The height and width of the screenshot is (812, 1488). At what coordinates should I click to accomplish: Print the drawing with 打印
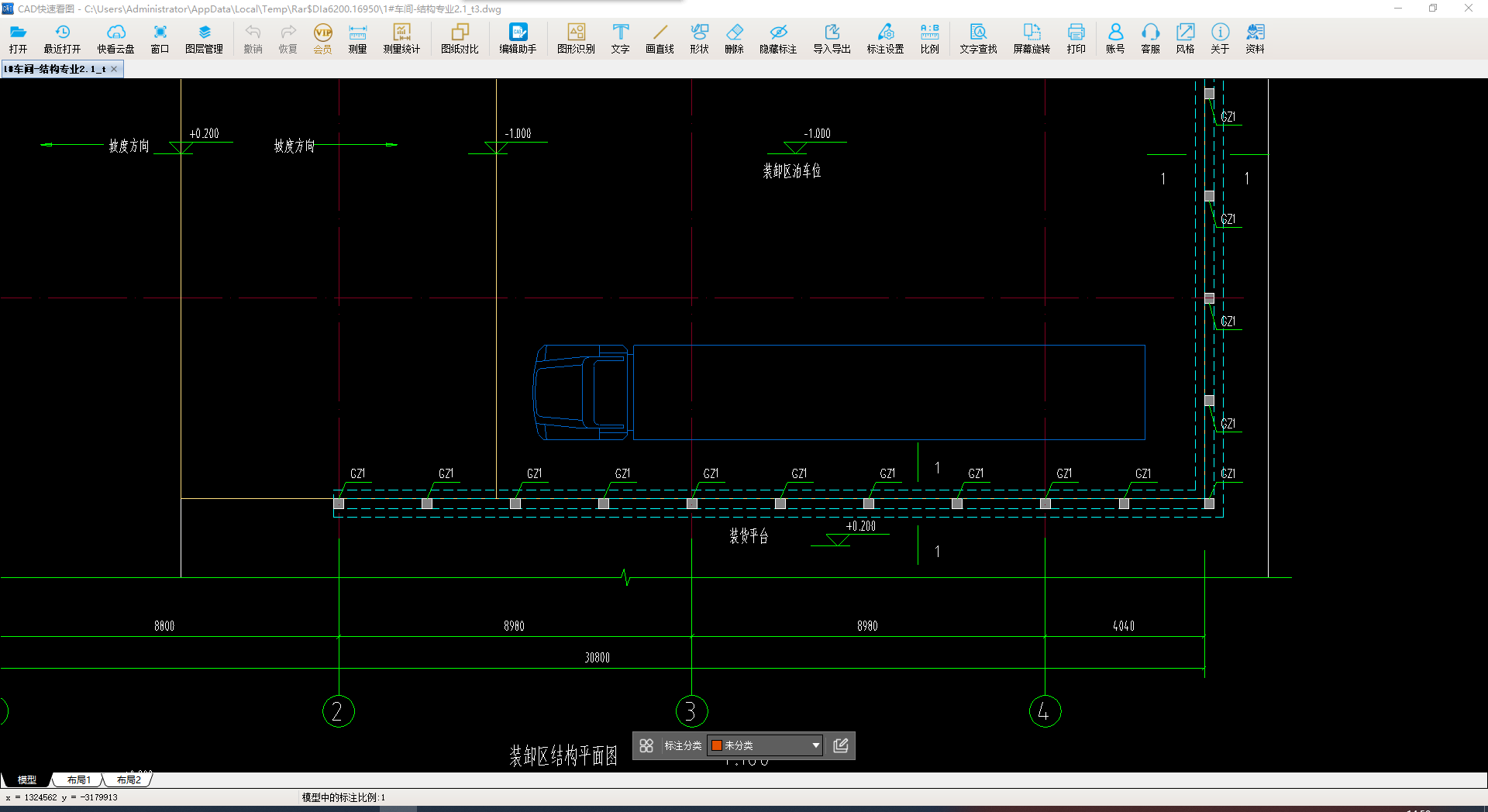(1076, 39)
